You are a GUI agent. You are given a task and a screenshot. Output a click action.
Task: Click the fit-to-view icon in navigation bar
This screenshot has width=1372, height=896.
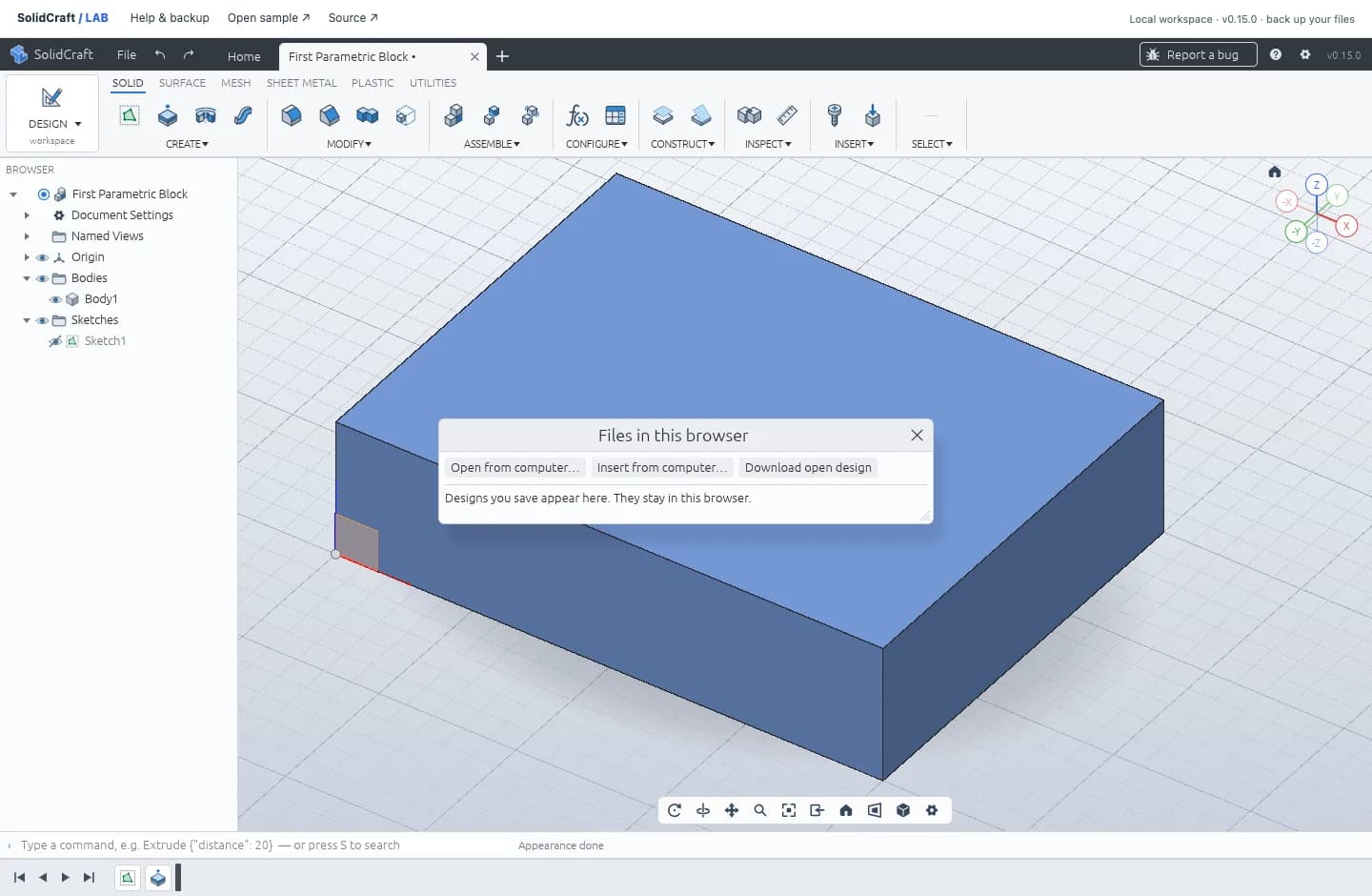(789, 810)
